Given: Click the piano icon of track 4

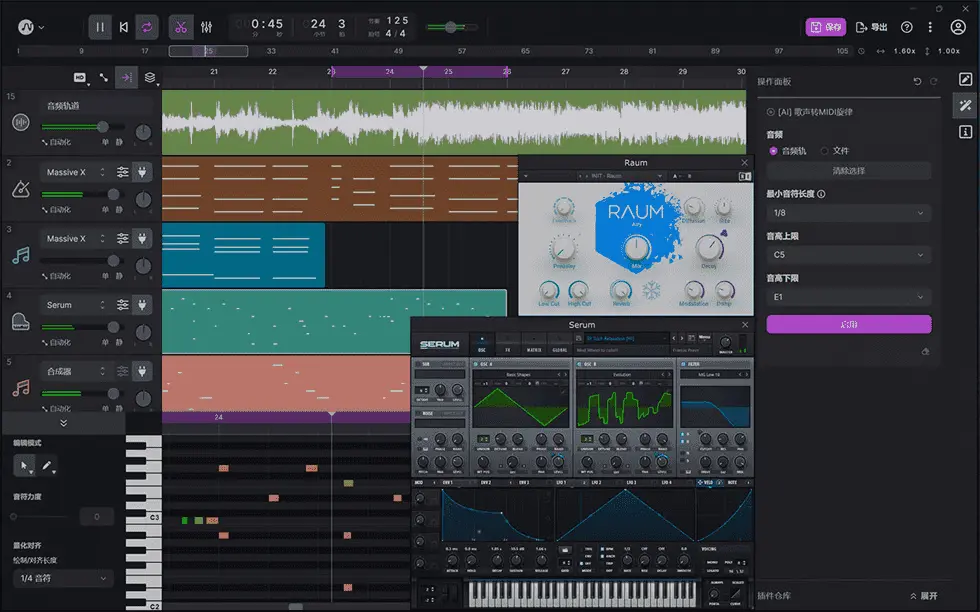Looking at the screenshot, I should (x=21, y=321).
